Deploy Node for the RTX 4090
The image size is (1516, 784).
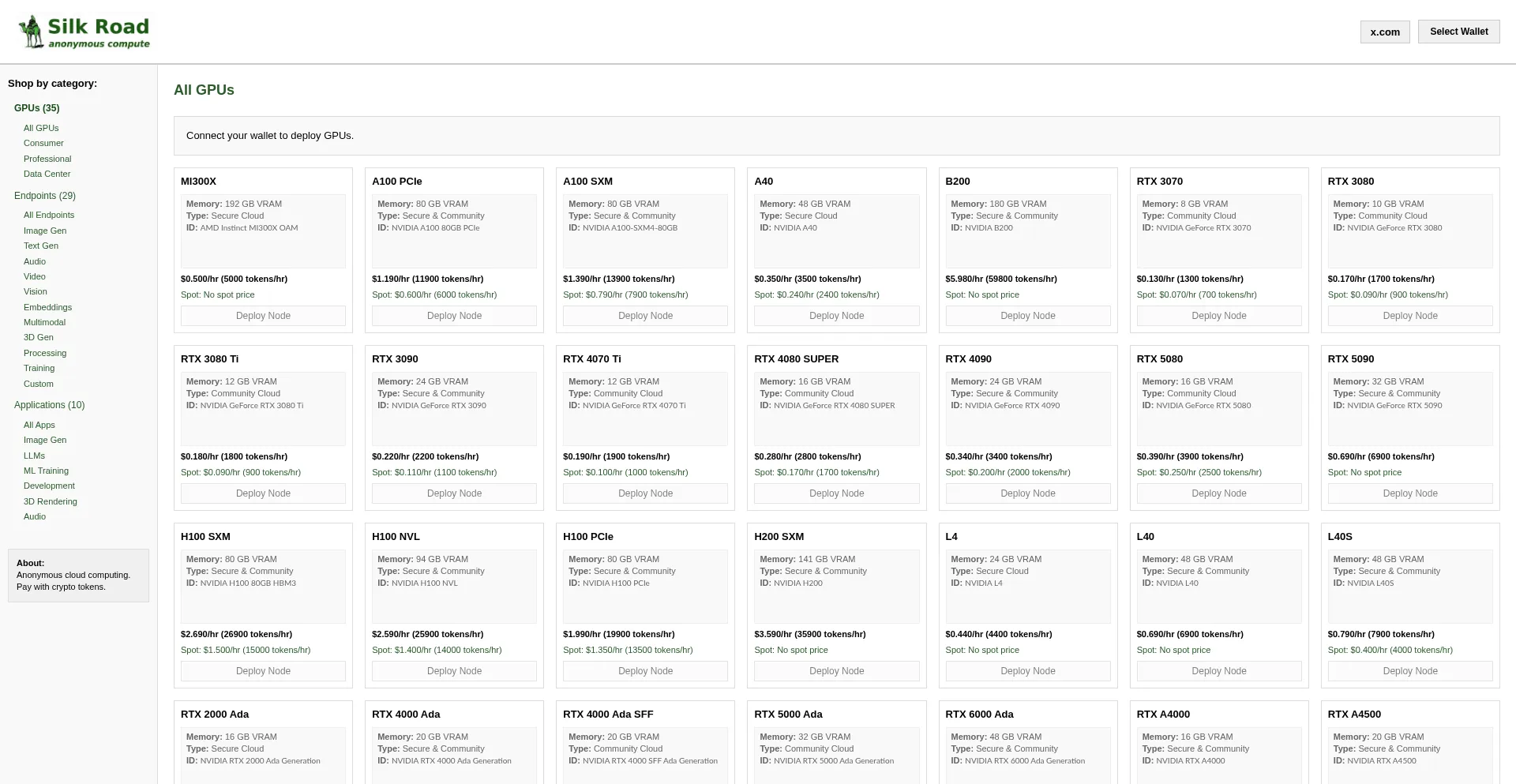(x=1027, y=493)
